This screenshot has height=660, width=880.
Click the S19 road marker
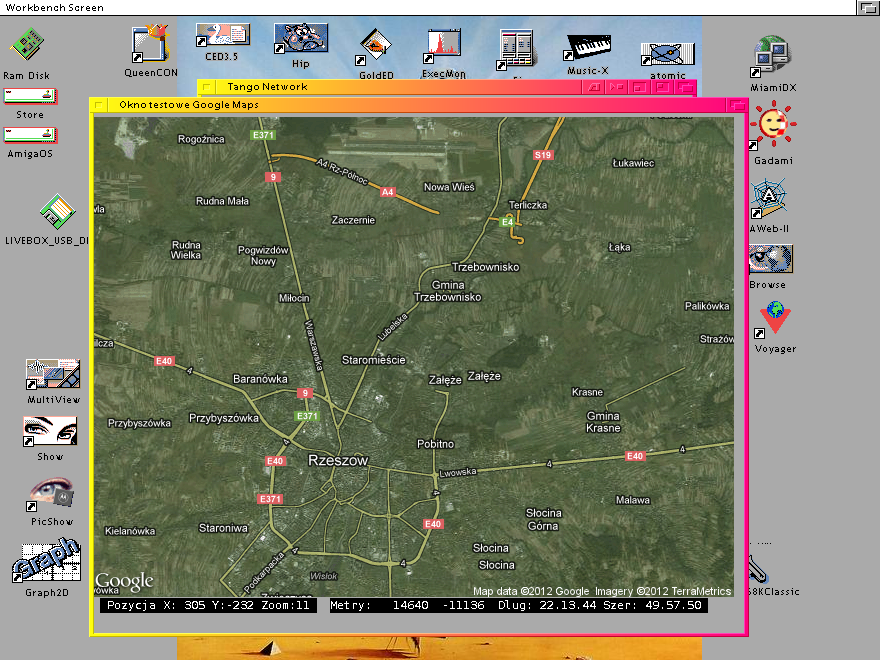click(x=543, y=155)
